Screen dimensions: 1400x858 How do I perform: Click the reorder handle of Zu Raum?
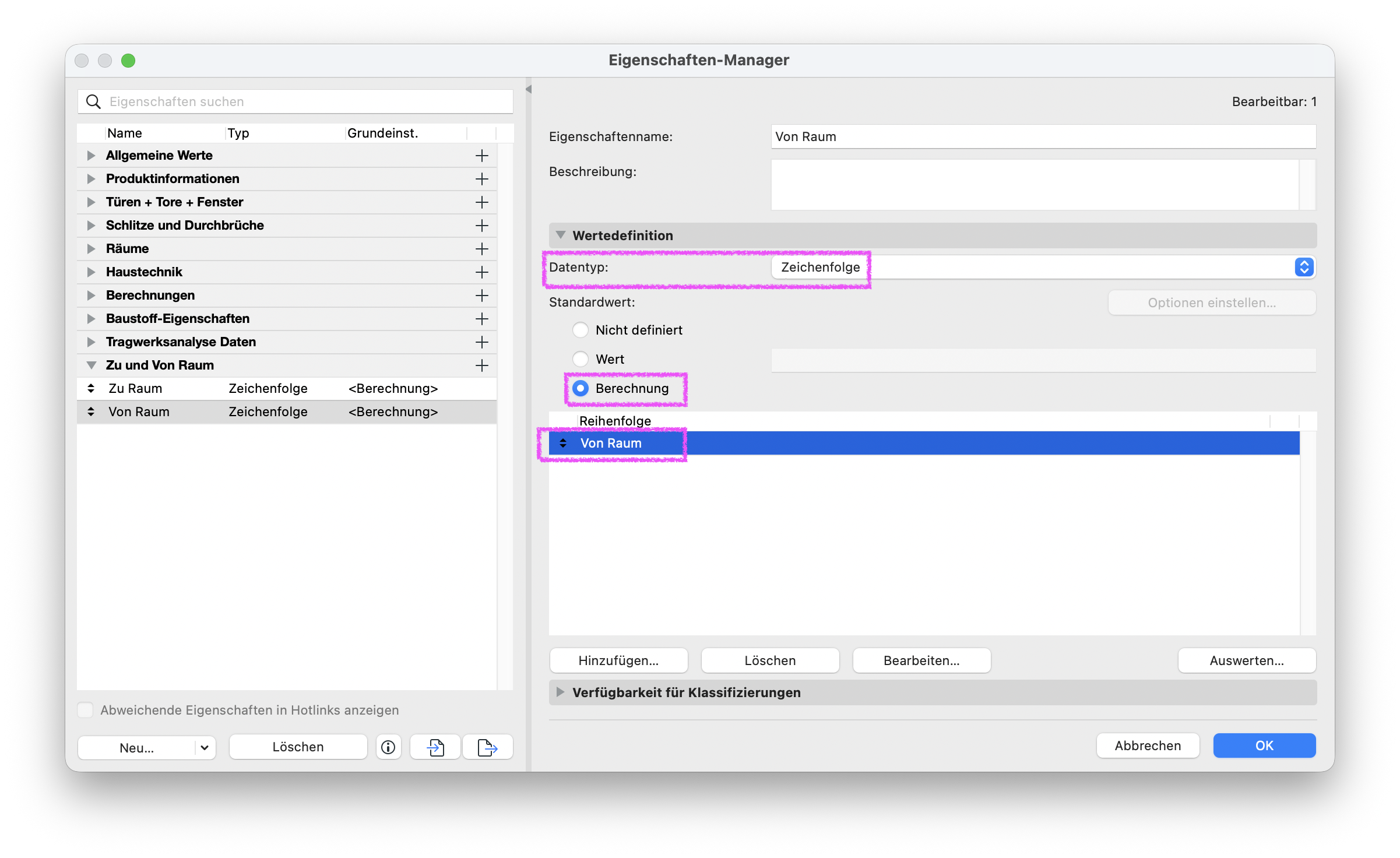click(x=91, y=388)
